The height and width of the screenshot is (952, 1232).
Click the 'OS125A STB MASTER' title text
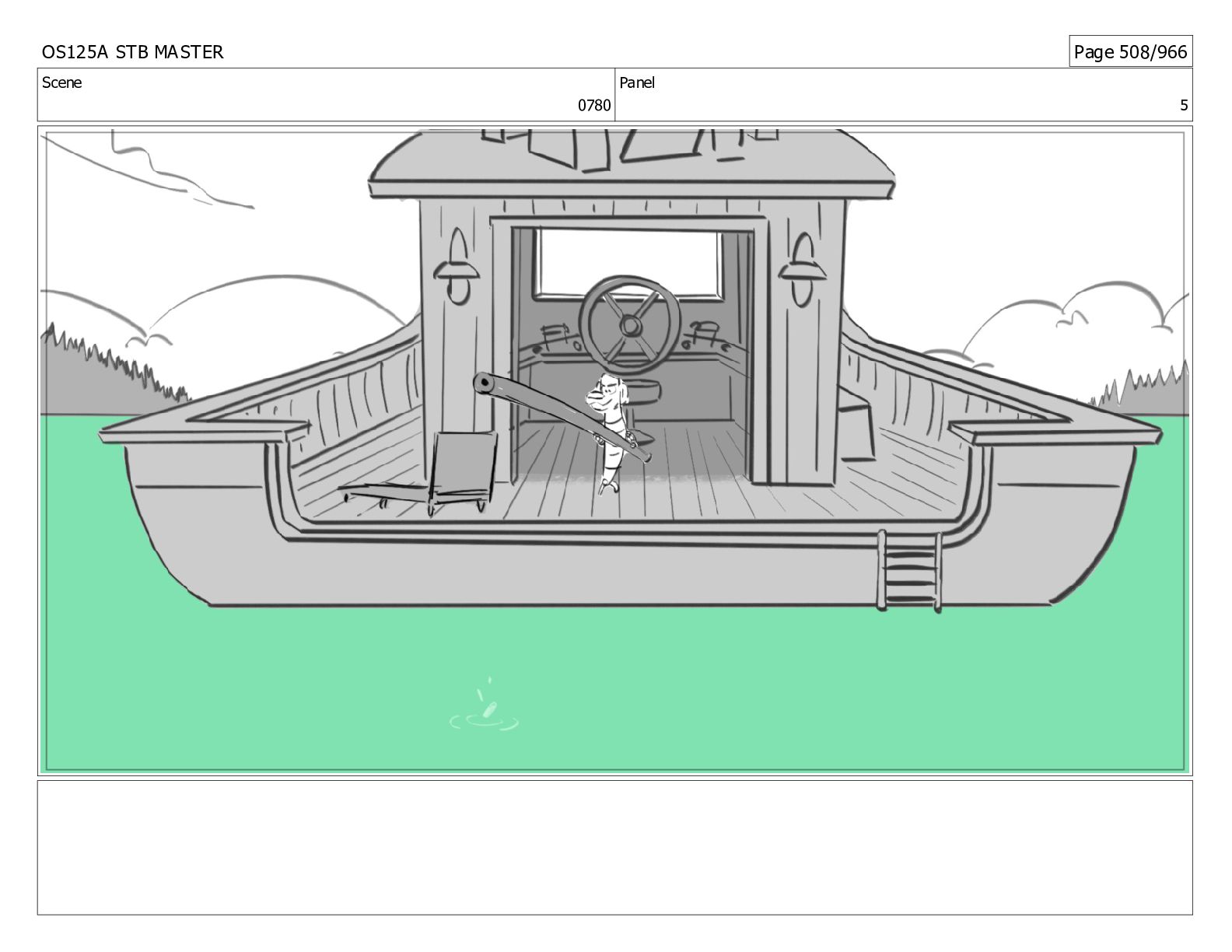[x=132, y=52]
